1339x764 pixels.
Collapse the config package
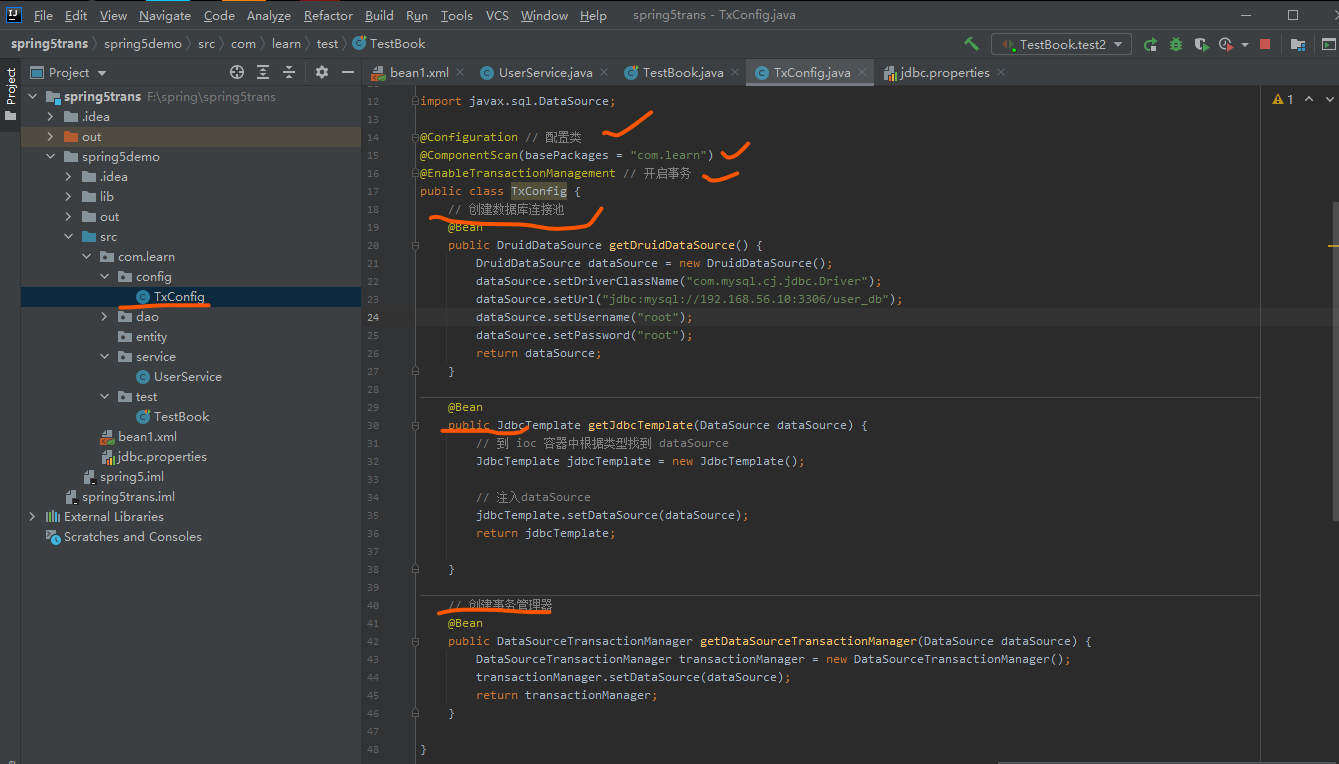click(104, 277)
